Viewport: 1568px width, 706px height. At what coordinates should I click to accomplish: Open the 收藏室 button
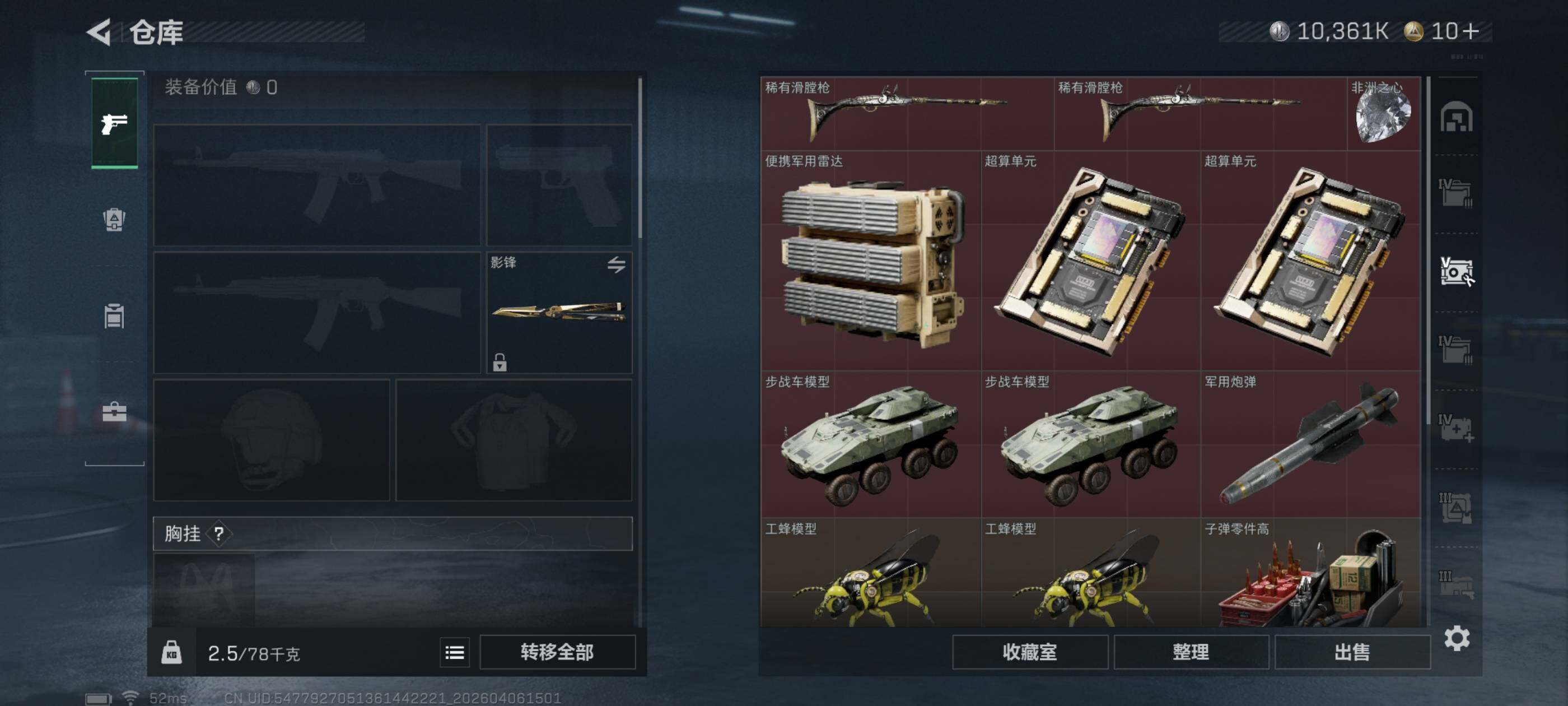tap(1029, 652)
